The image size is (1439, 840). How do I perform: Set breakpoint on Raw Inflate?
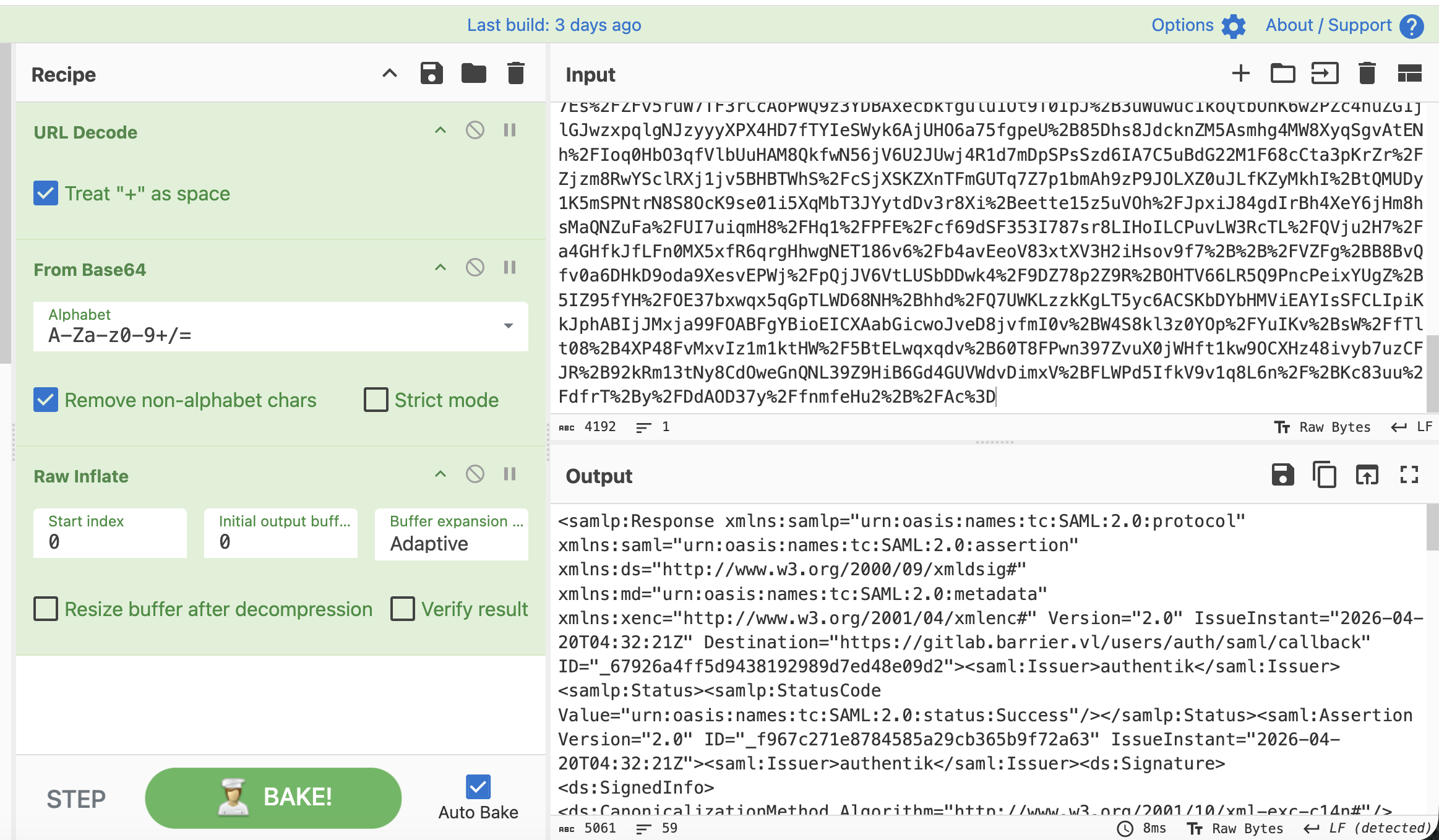click(x=510, y=474)
